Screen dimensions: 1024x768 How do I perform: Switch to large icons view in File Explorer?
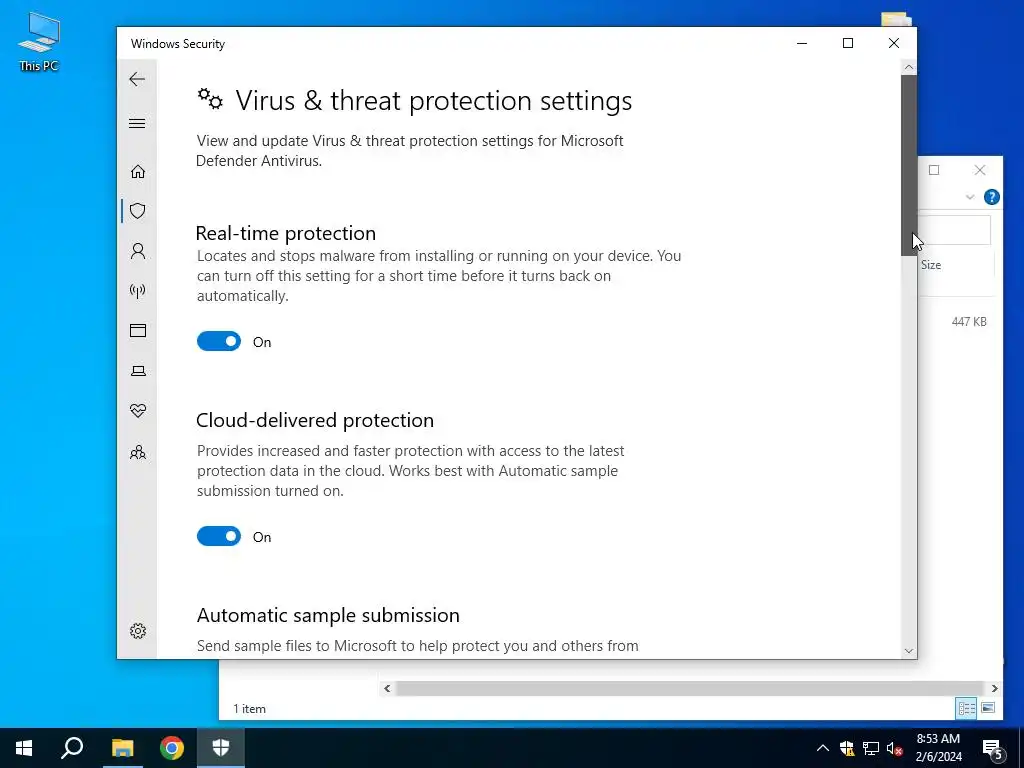pos(988,708)
